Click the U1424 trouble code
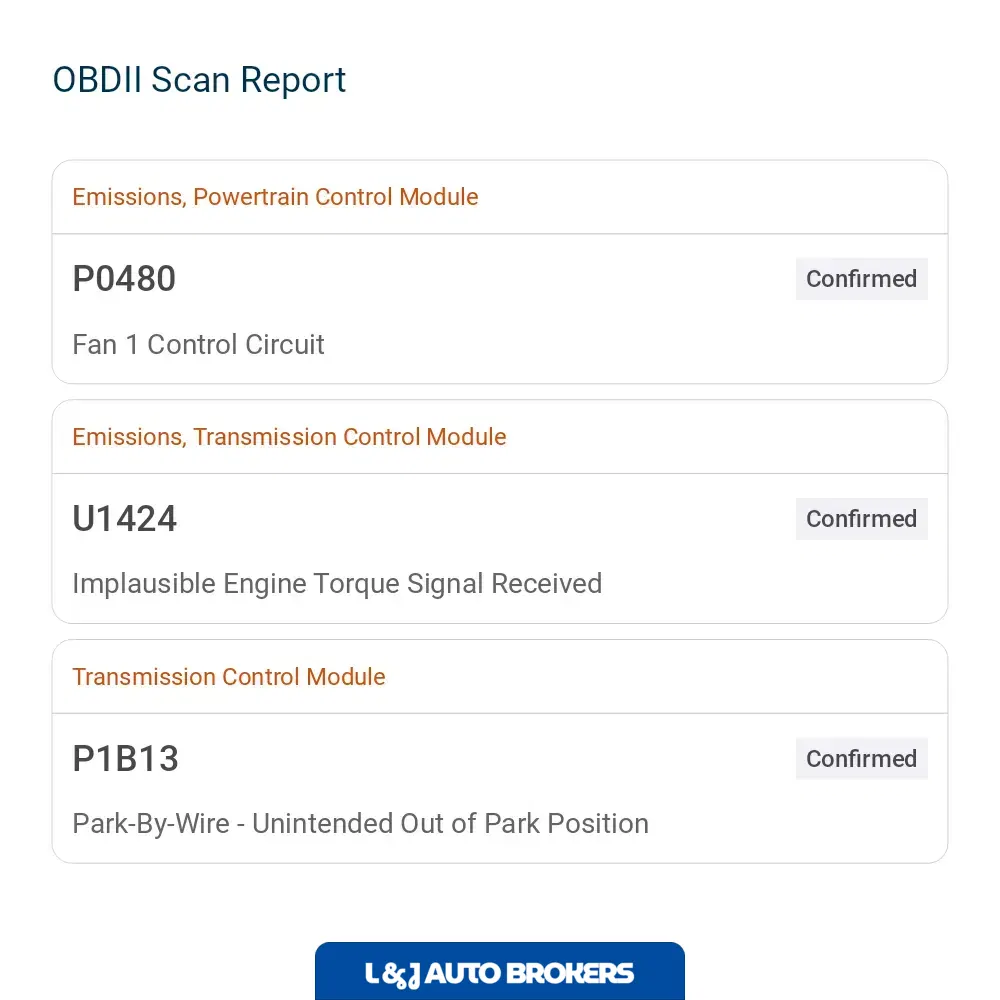This screenshot has height=1000, width=1000. point(124,518)
